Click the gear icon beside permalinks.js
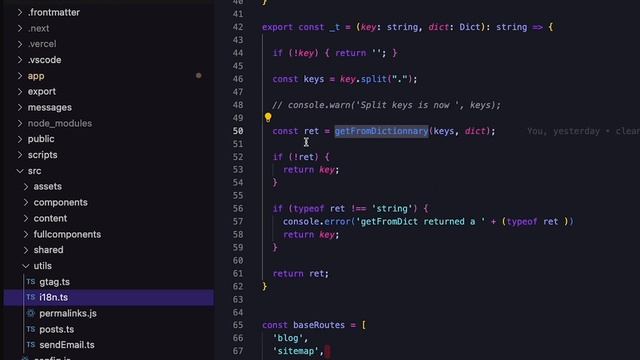 [31, 313]
